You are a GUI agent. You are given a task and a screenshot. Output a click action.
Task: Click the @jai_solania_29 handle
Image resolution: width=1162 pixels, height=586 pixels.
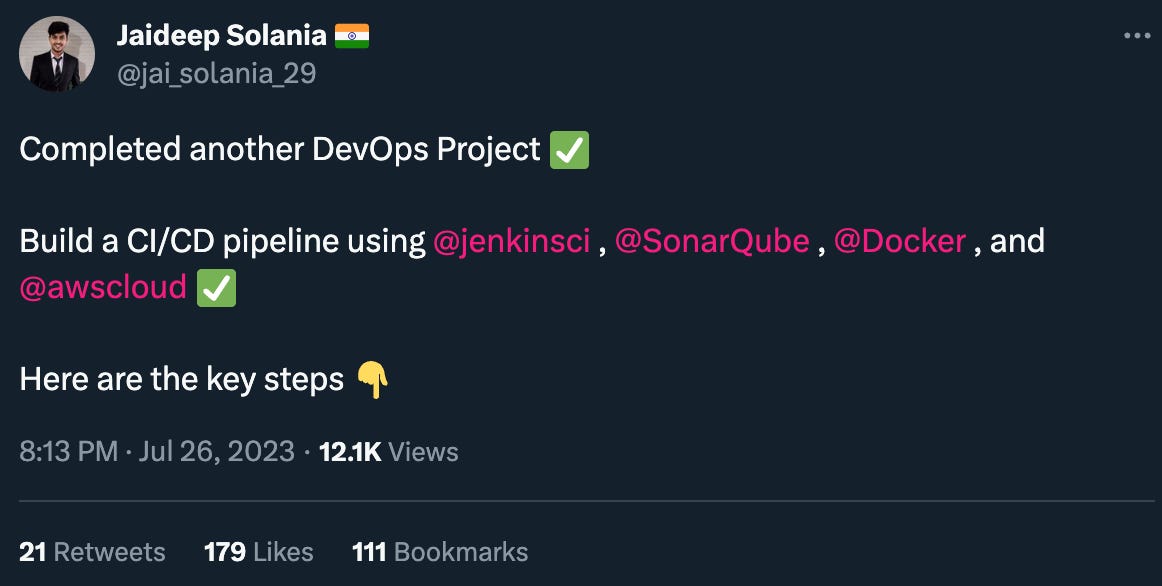pos(216,73)
